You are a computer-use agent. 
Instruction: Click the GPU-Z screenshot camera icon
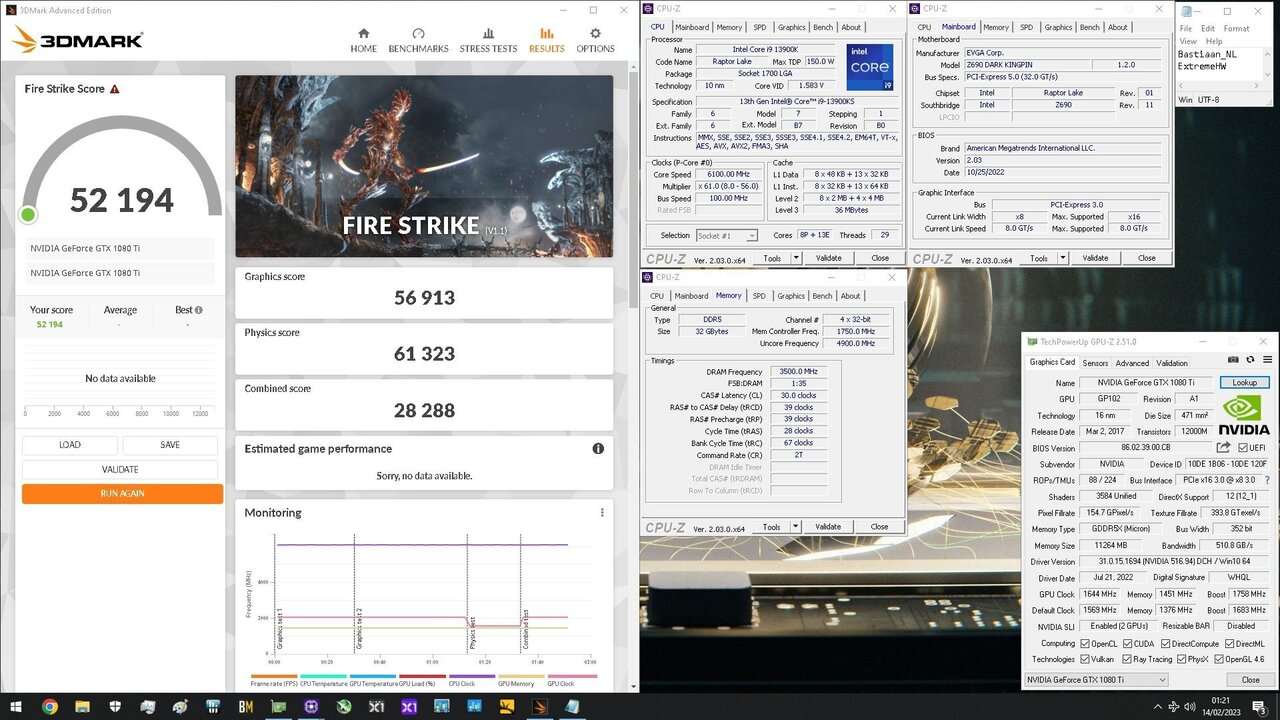(1233, 360)
